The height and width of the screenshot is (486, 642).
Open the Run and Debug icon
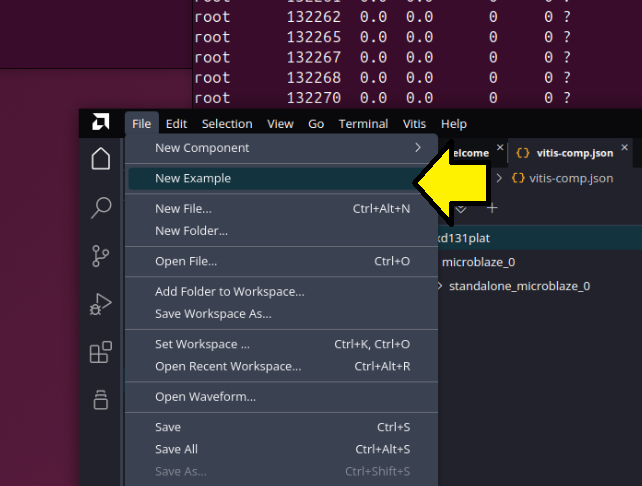tap(100, 304)
